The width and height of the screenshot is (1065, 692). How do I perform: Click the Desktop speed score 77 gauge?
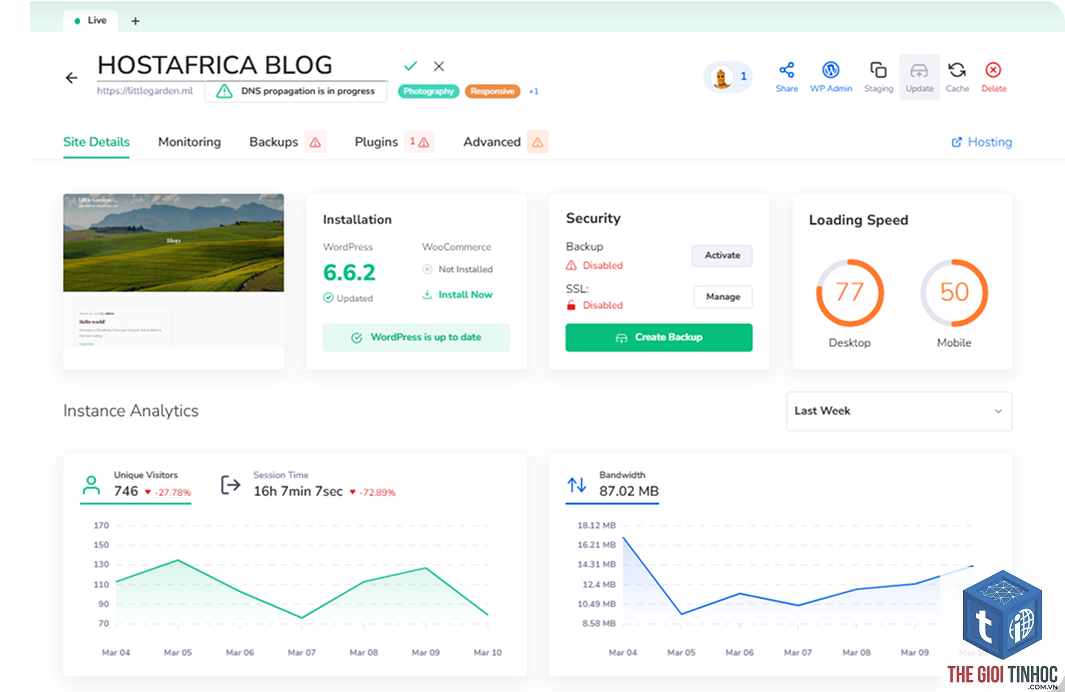tap(850, 293)
